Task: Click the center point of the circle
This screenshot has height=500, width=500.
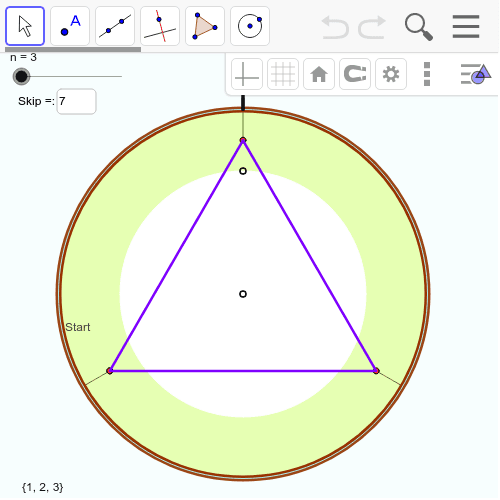Action: click(243, 294)
